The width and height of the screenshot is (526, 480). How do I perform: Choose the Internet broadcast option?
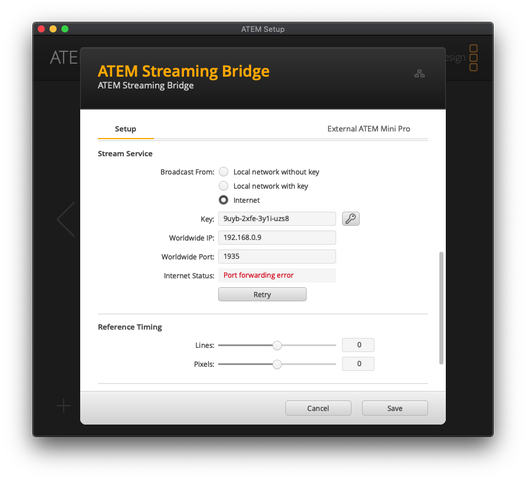tap(223, 200)
